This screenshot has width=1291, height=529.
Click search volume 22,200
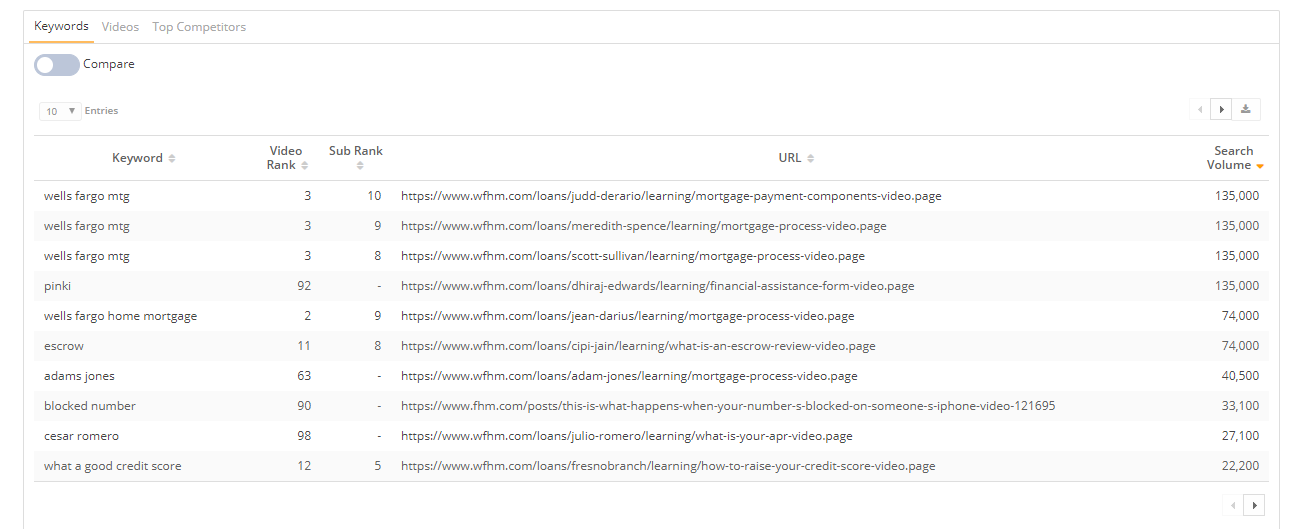coord(1241,466)
